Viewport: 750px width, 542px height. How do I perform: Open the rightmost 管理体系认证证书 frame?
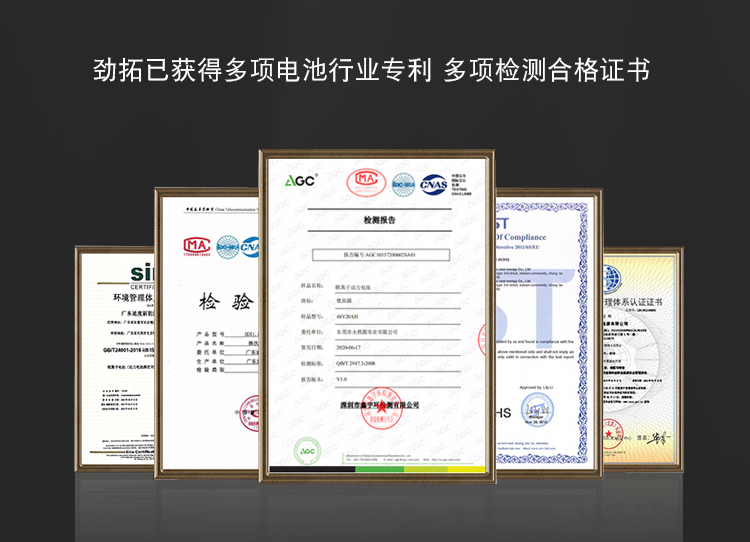(642, 360)
